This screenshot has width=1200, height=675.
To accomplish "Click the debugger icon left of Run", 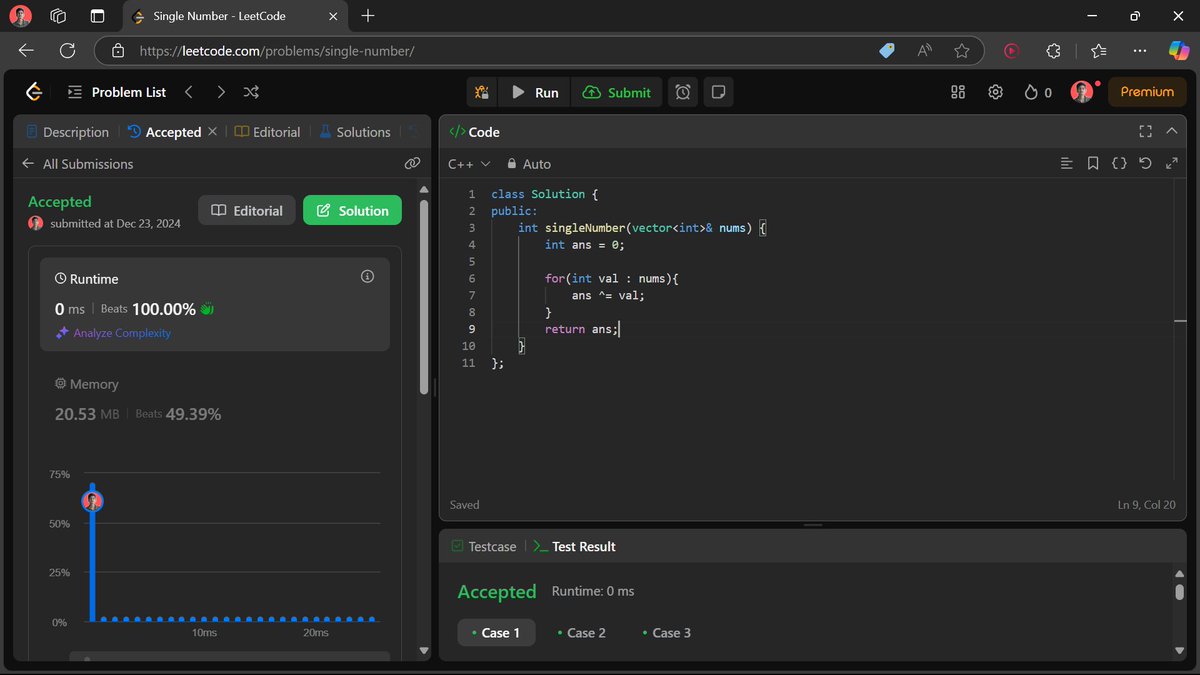I will (x=482, y=92).
